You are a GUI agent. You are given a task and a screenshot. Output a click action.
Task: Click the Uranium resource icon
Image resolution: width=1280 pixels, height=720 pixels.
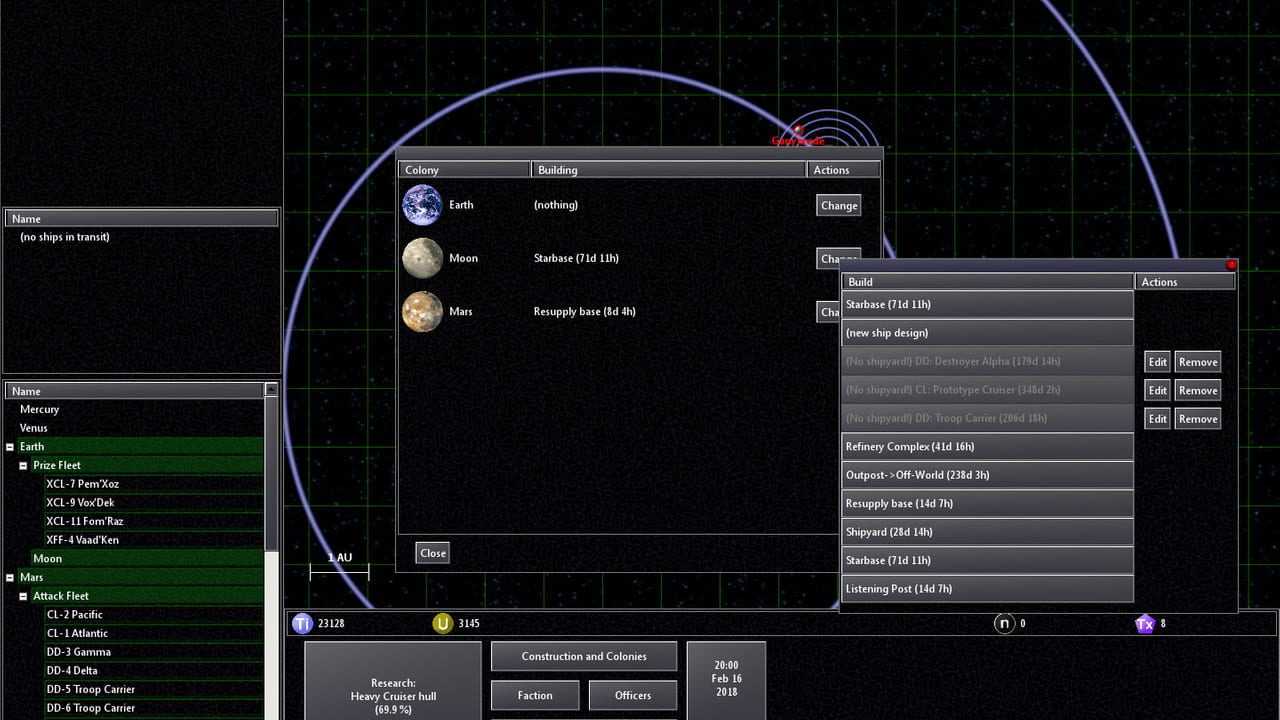[x=442, y=624]
